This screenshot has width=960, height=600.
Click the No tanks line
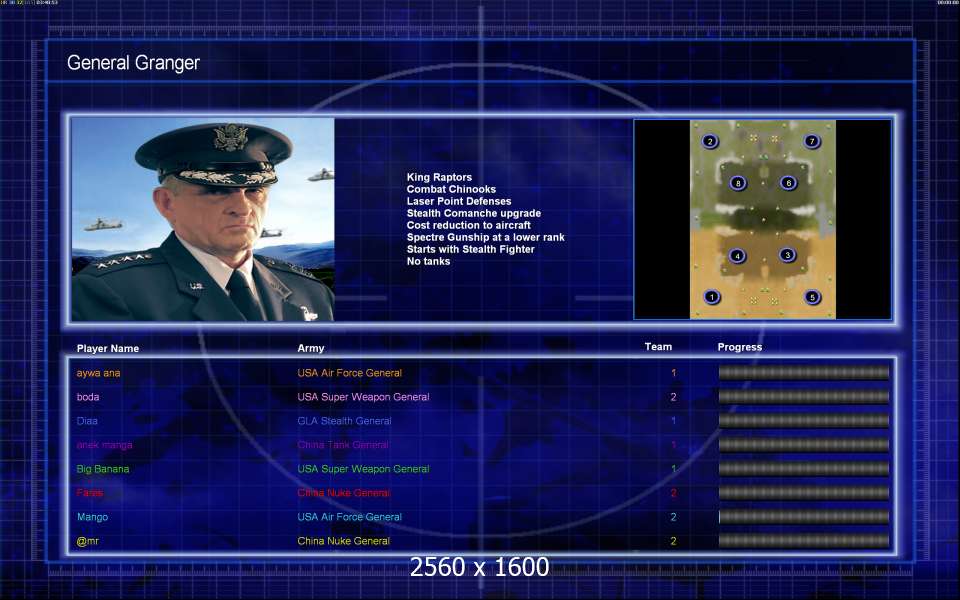tap(428, 261)
